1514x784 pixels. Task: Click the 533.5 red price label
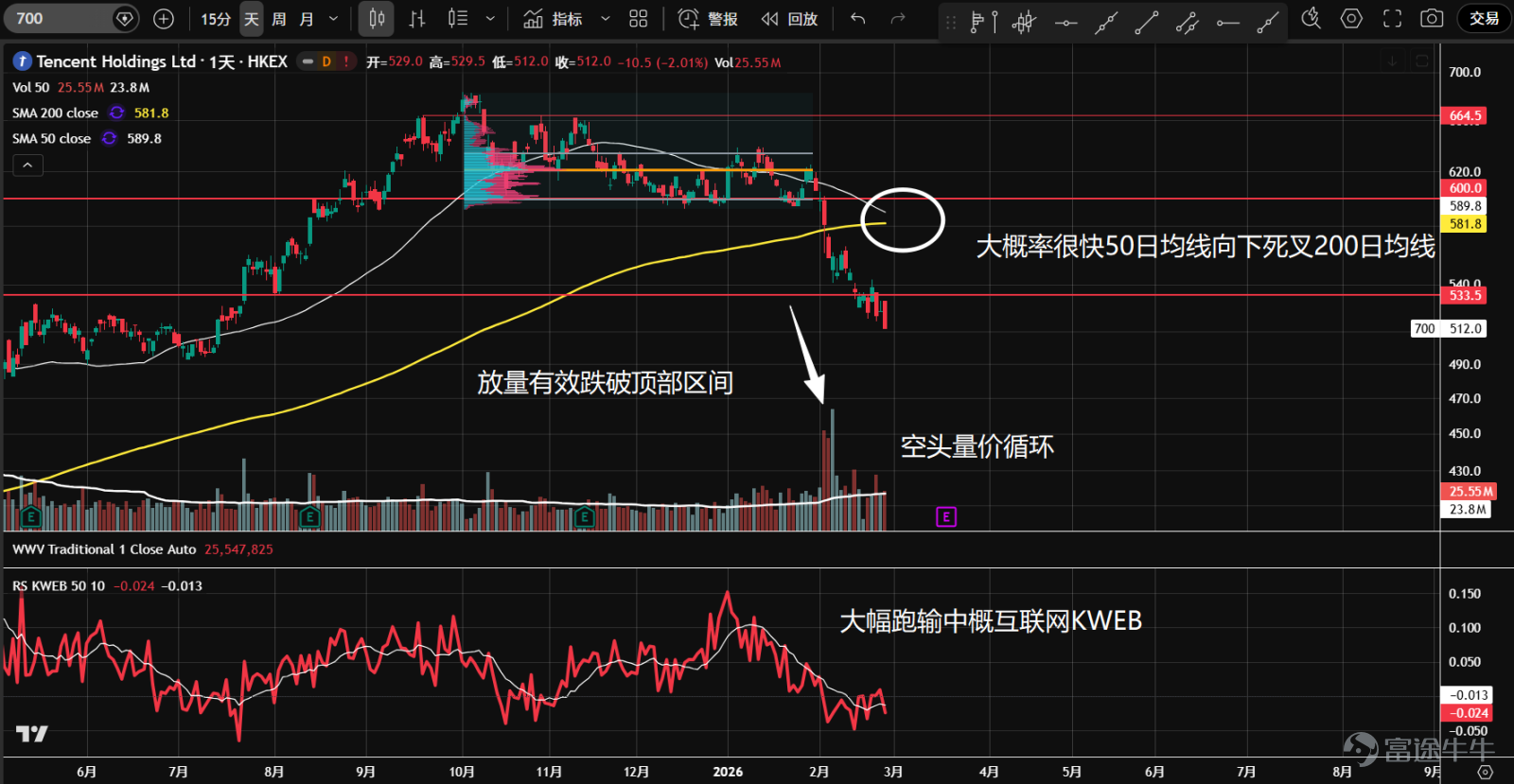coord(1464,295)
